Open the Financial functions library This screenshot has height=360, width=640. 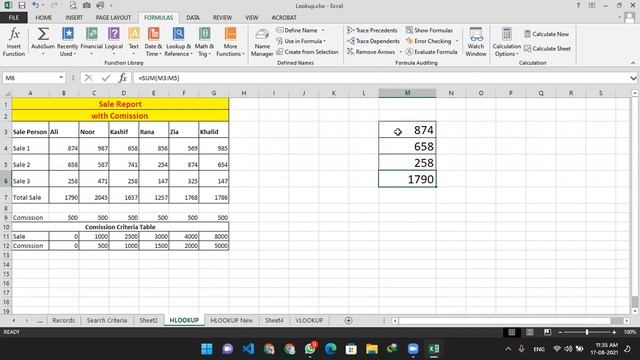[91, 42]
